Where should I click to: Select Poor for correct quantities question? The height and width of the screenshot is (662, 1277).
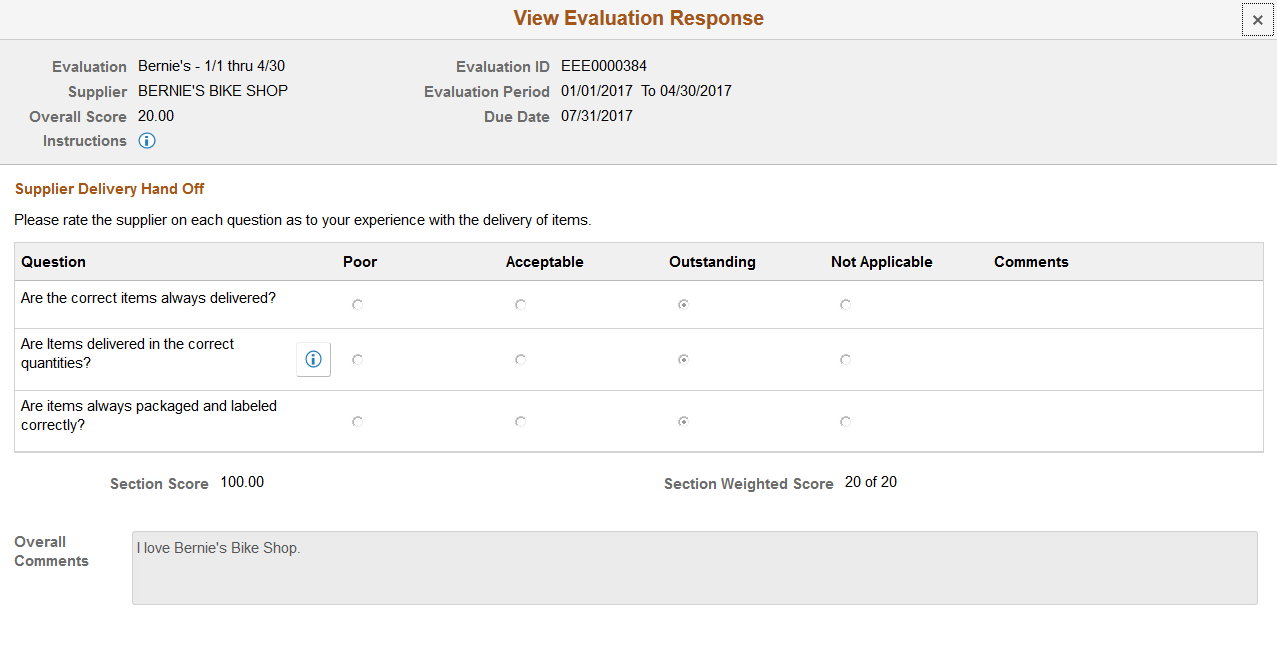(x=357, y=359)
